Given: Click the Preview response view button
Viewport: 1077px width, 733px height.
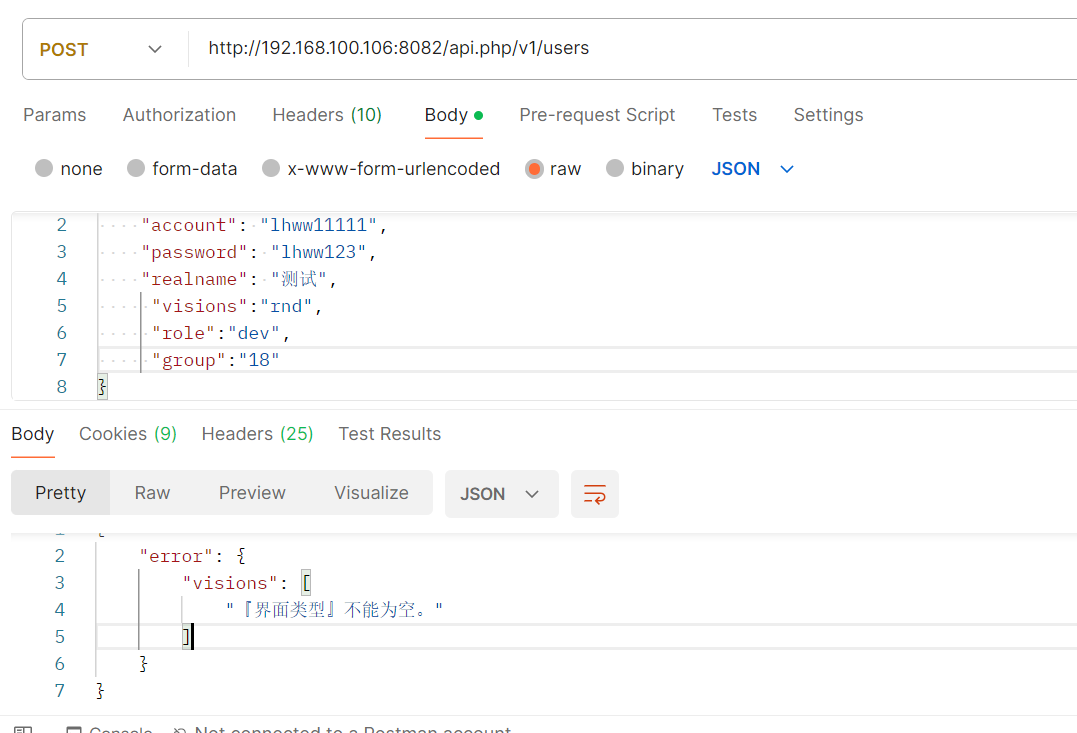Looking at the screenshot, I should click(252, 493).
